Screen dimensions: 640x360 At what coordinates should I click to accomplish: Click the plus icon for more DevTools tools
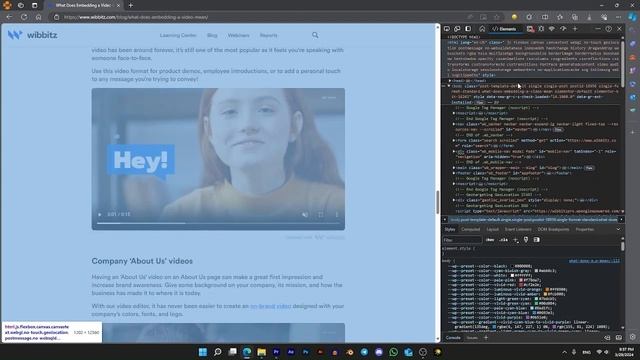pos(575,29)
